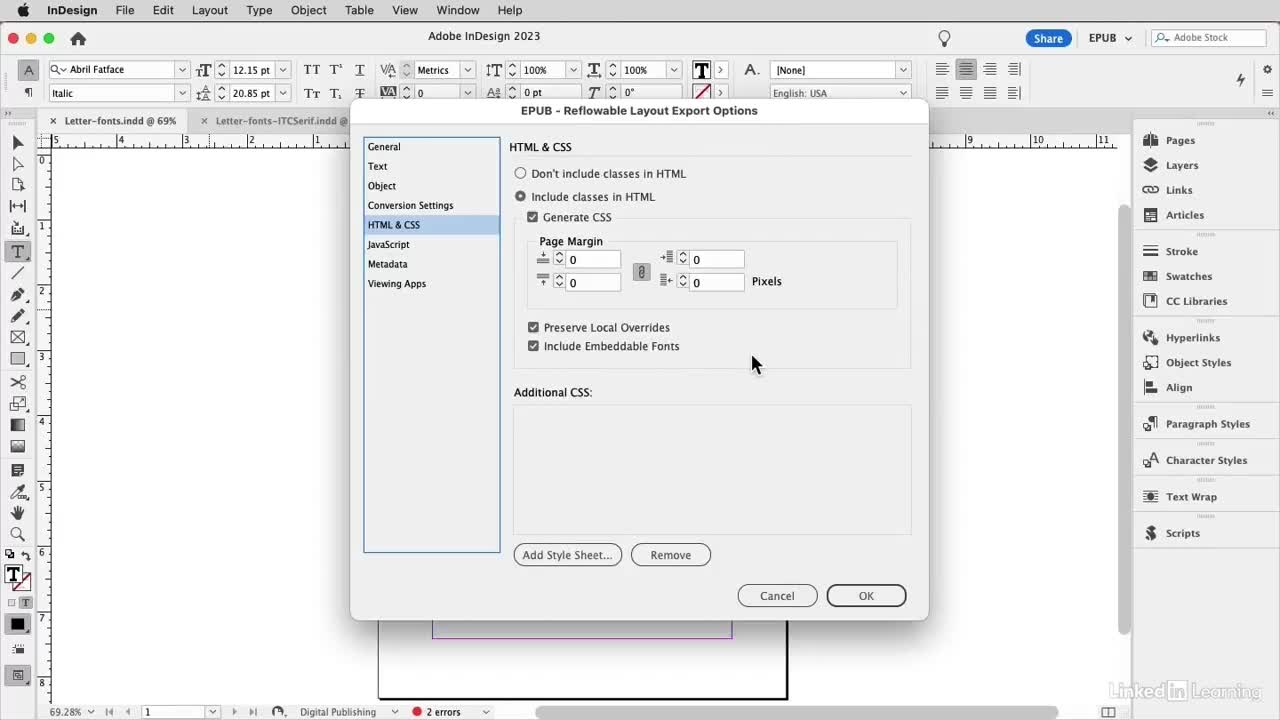The image size is (1280, 720).
Task: Open the File menu
Action: point(125,10)
